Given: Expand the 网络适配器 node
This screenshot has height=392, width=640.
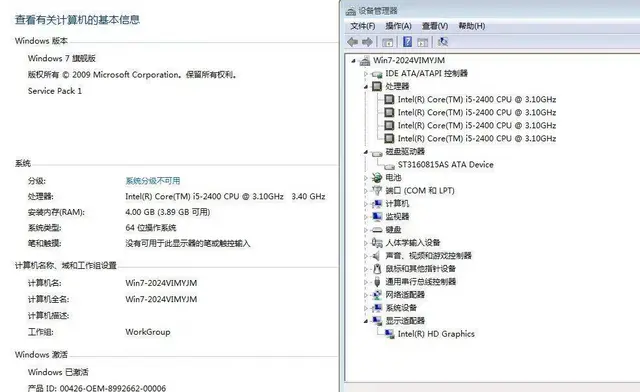Looking at the screenshot, I should click(x=366, y=295).
